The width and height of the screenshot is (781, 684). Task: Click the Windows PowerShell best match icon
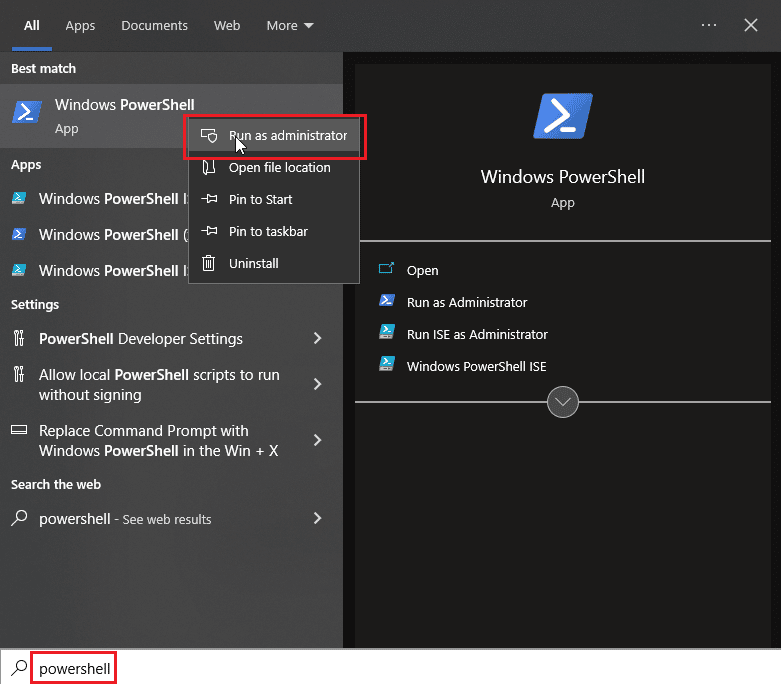coord(26,112)
